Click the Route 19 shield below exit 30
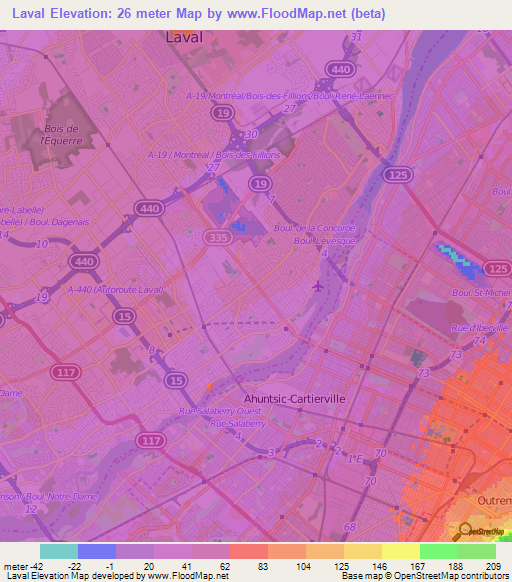The width and height of the screenshot is (512, 582). (x=260, y=184)
